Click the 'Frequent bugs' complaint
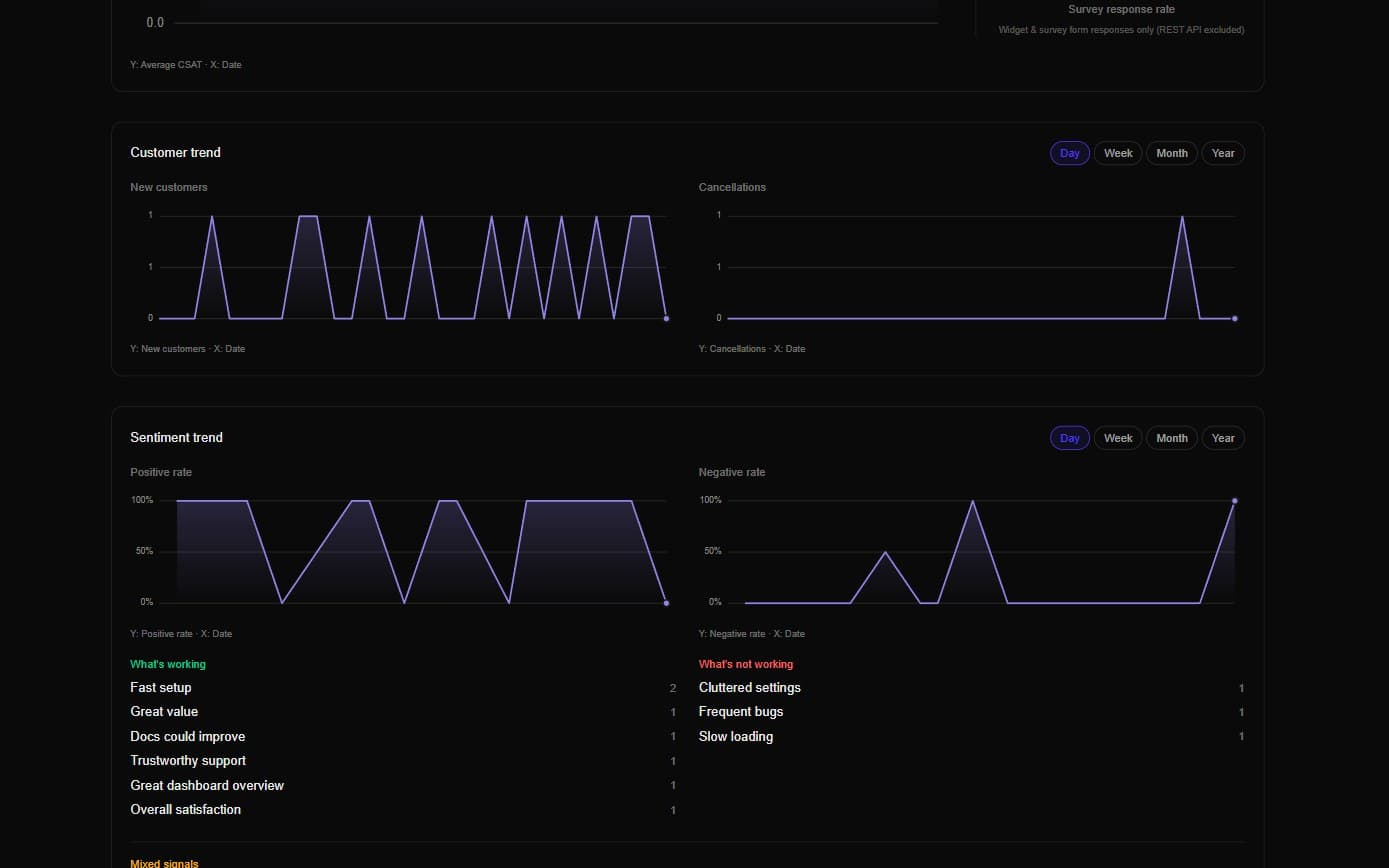The width and height of the screenshot is (1389, 868). coord(972,712)
